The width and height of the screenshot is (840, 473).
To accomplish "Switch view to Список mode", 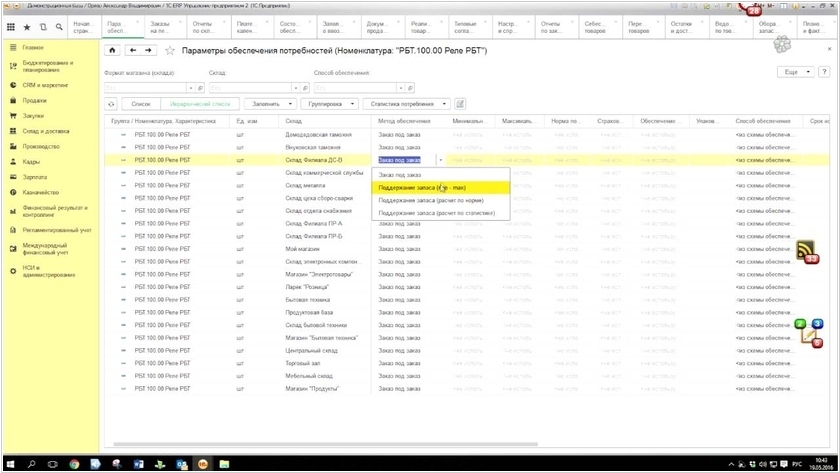I will coord(141,103).
